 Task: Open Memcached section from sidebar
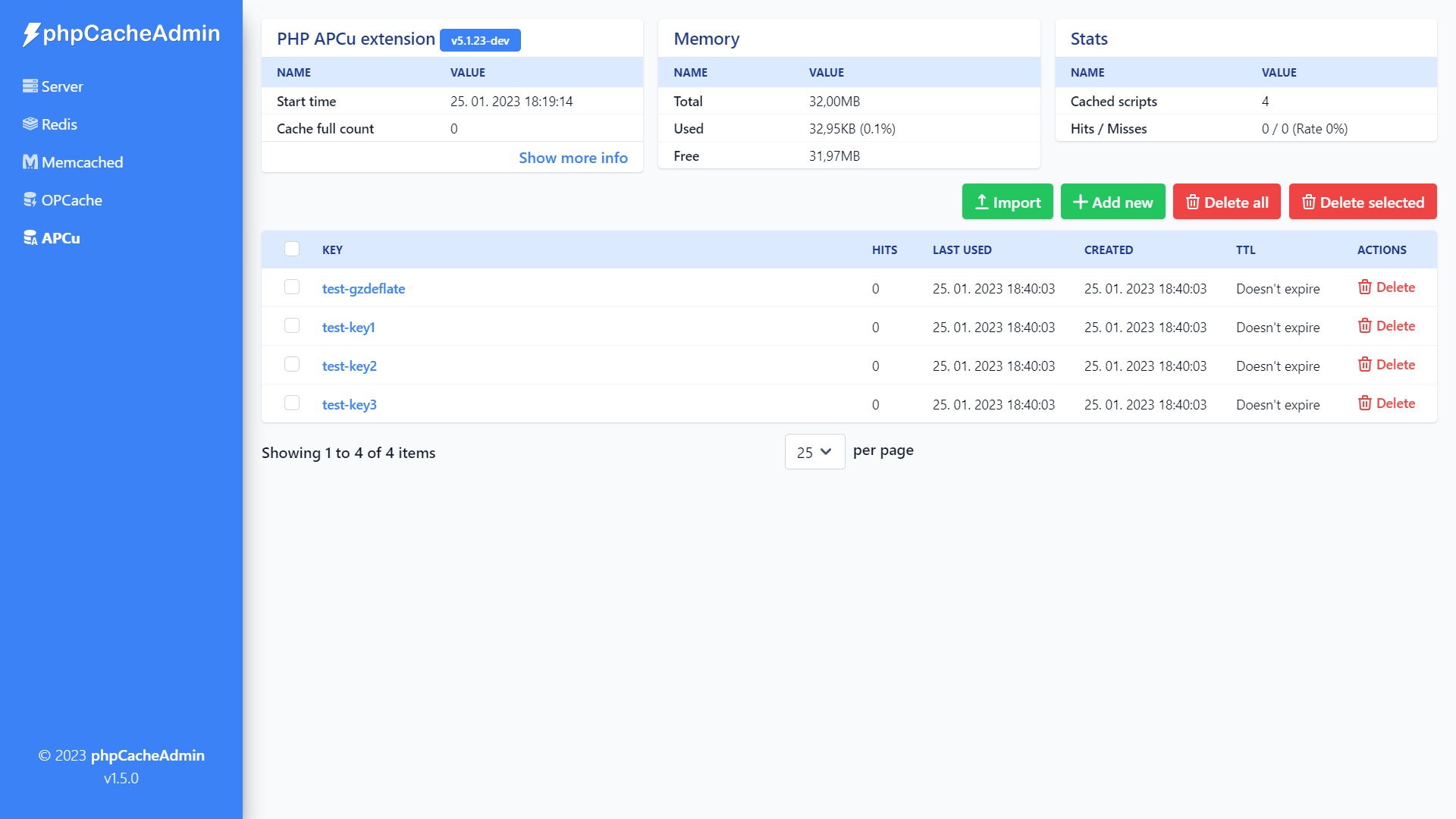tap(82, 162)
